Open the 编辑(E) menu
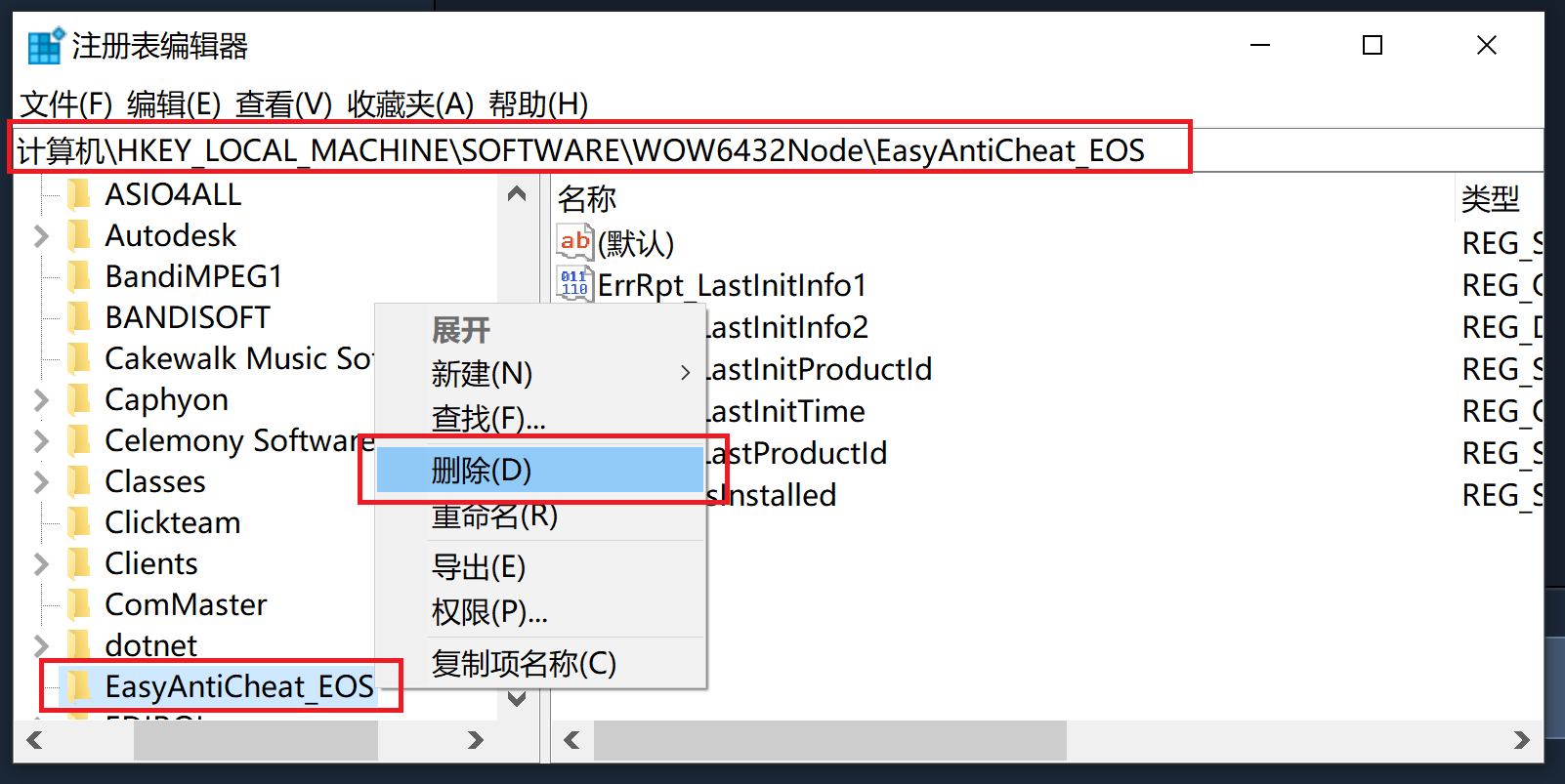Viewport: 1565px width, 784px height. [174, 103]
